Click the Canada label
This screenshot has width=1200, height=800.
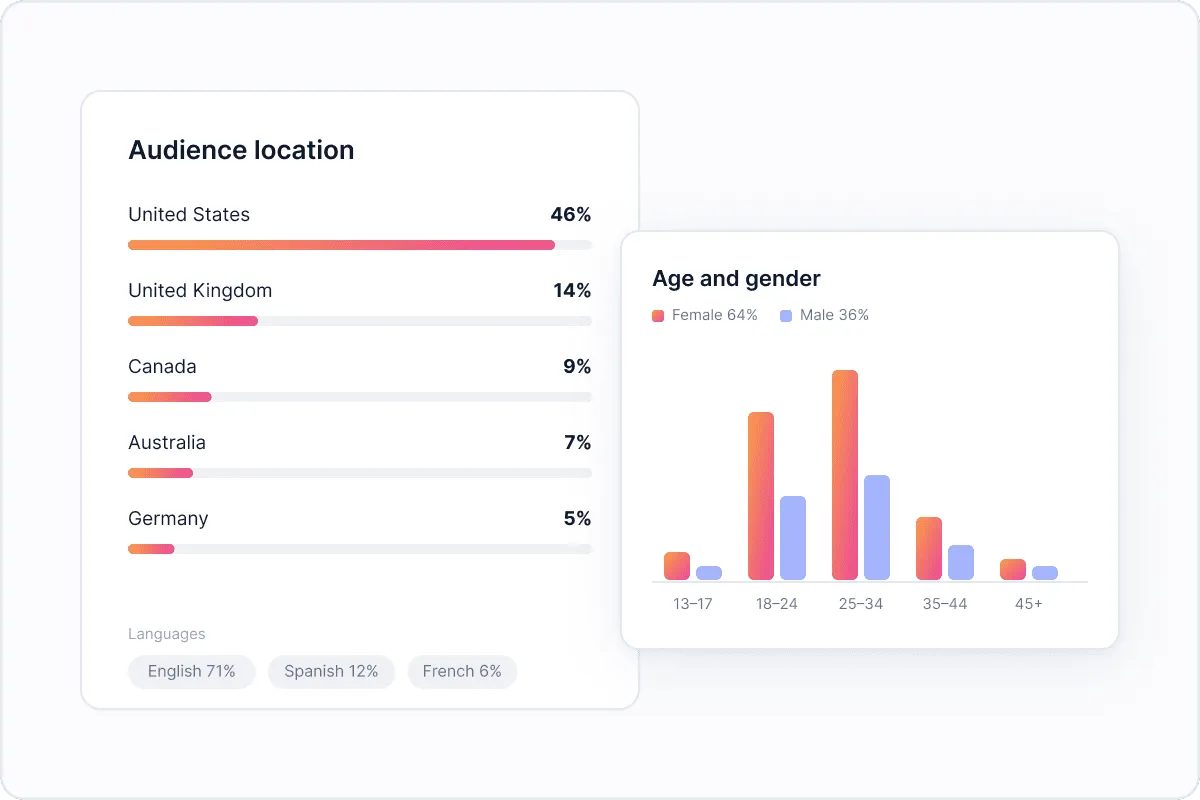162,366
